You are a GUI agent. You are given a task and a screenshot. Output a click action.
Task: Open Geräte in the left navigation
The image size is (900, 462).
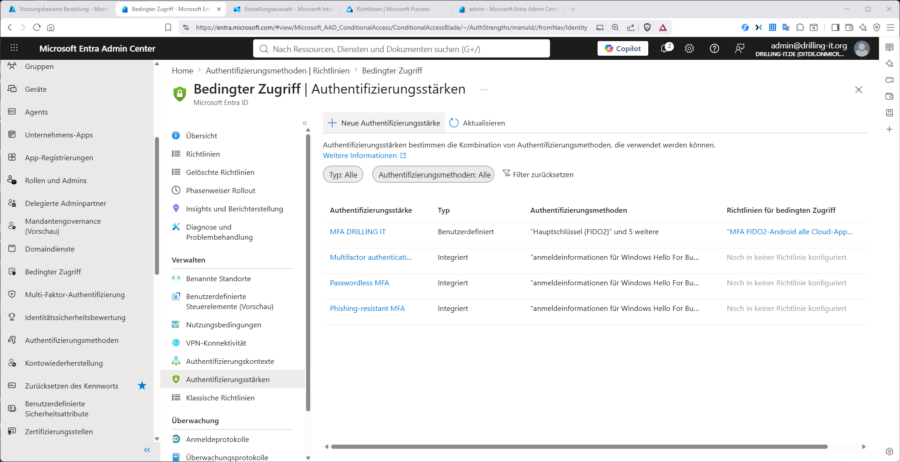(36, 90)
